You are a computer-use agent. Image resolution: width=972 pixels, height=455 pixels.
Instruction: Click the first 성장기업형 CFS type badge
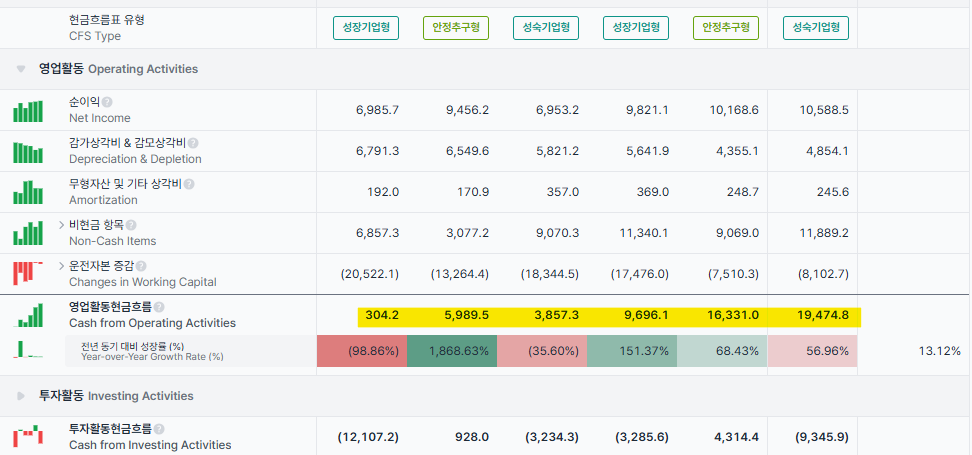point(366,28)
